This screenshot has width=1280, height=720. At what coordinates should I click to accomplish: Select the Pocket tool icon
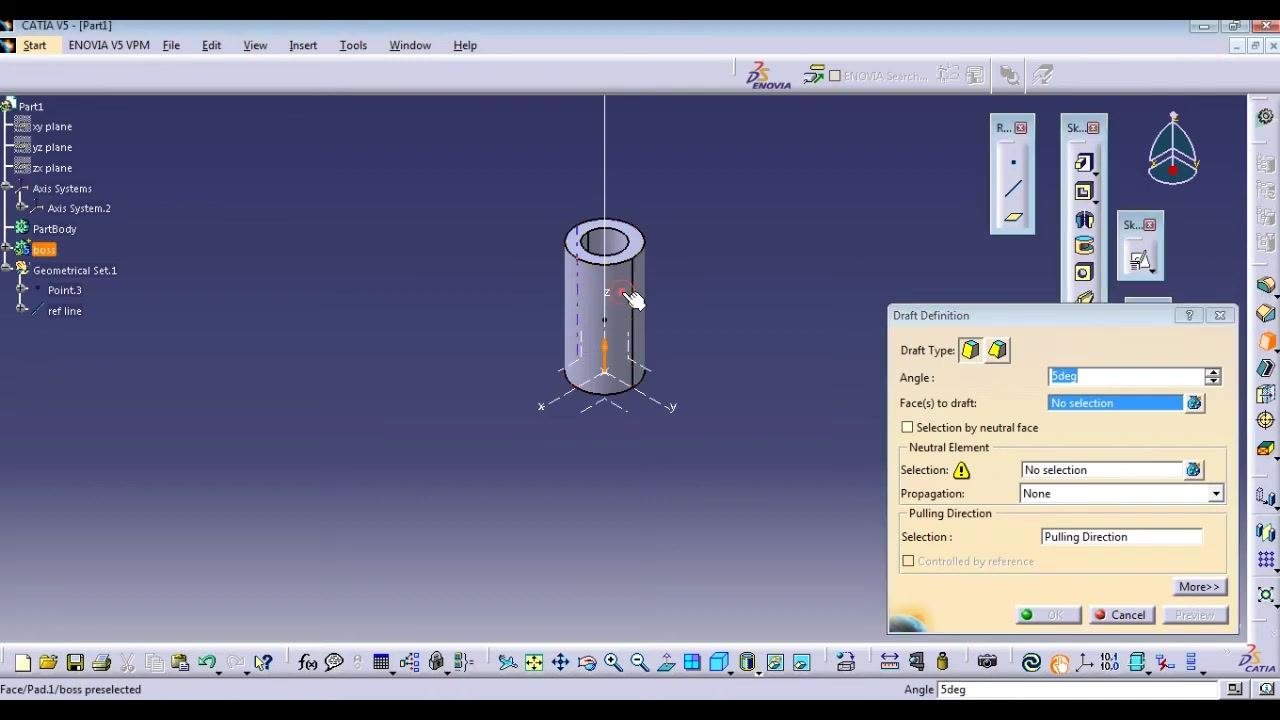(x=1084, y=191)
